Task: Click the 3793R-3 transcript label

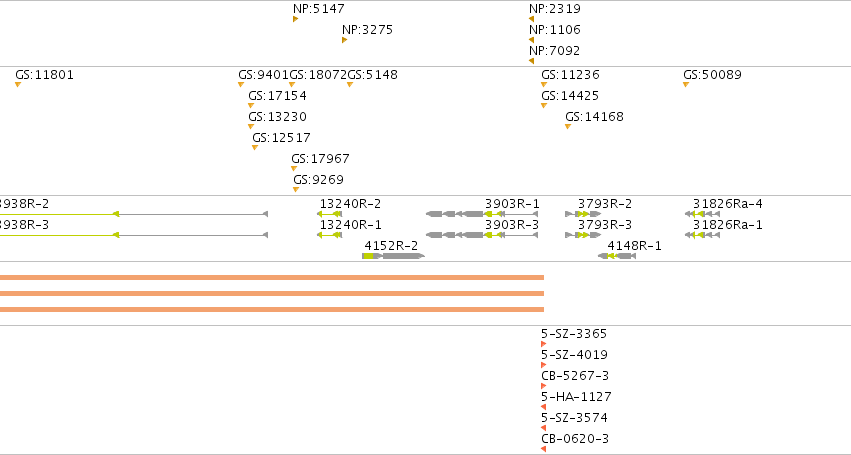Action: (x=605, y=225)
